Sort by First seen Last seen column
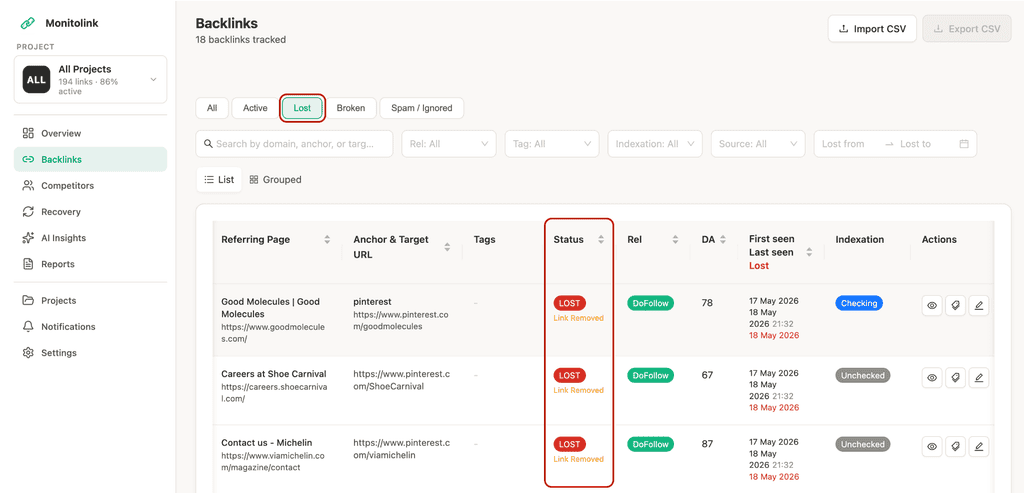 point(809,252)
